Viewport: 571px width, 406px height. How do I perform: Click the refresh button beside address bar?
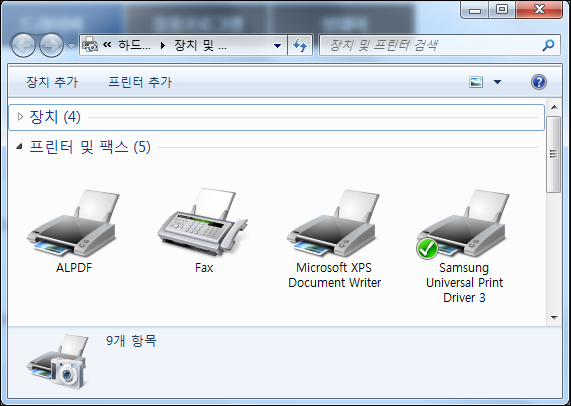[300, 46]
